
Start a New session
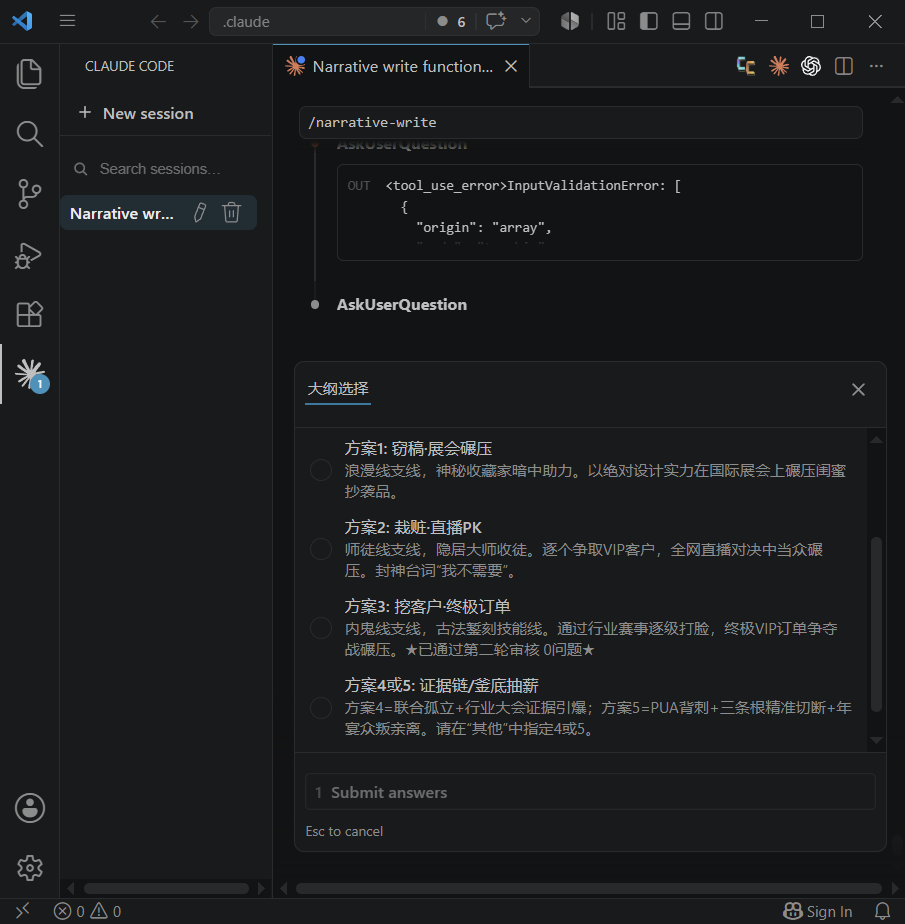pos(136,113)
